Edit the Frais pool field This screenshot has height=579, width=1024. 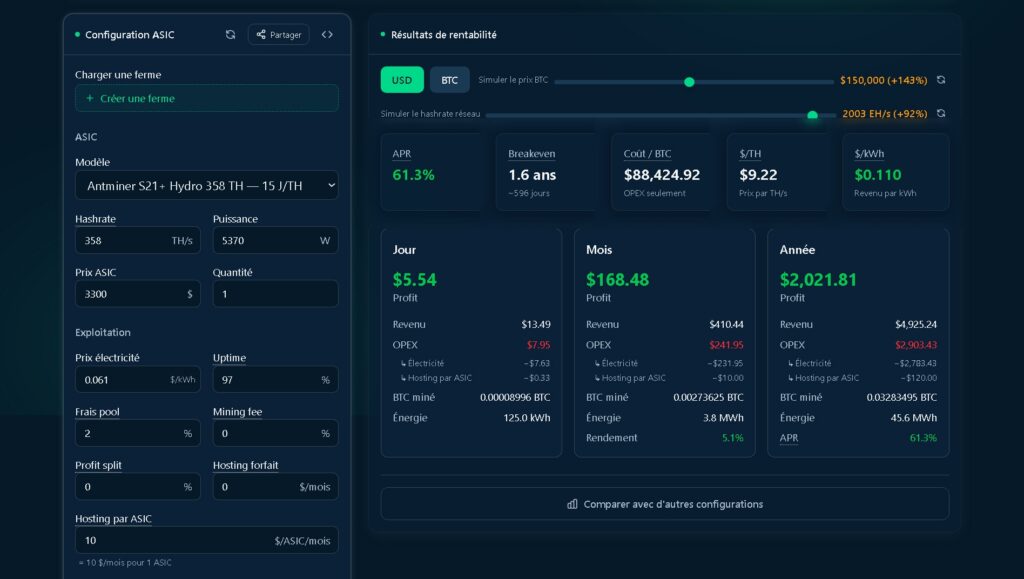coord(138,433)
